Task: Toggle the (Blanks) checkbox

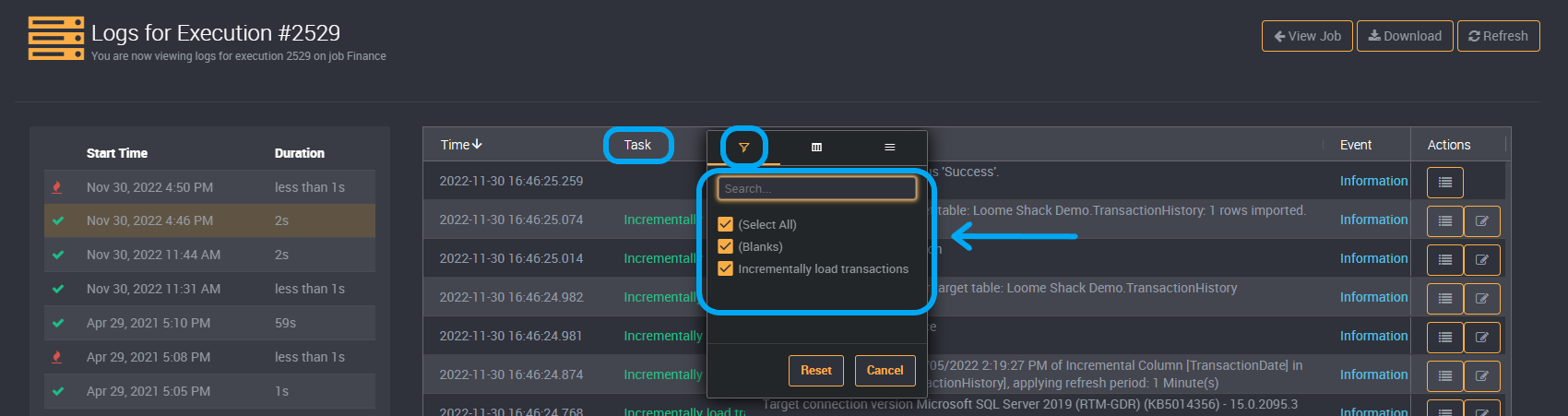Action: [725, 246]
